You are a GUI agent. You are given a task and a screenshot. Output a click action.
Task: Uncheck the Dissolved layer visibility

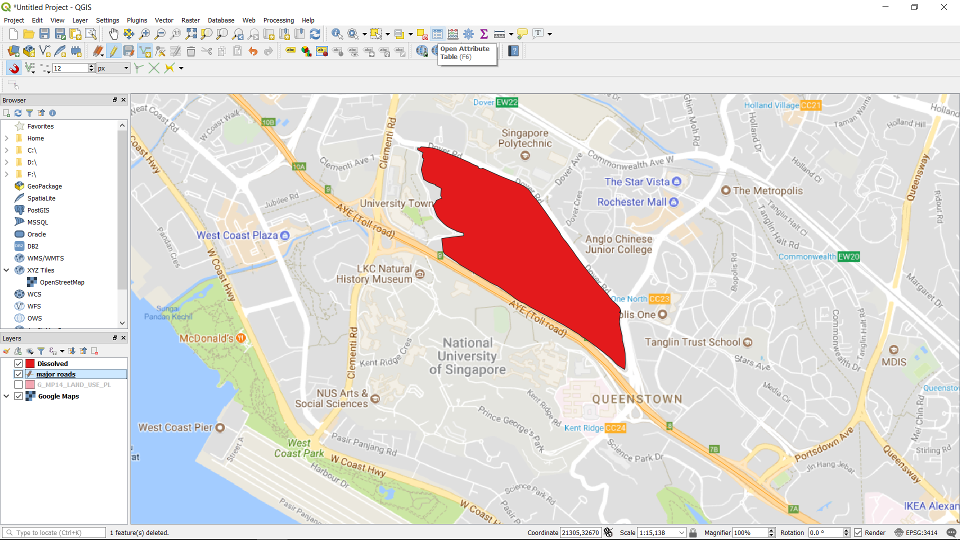pyautogui.click(x=18, y=363)
